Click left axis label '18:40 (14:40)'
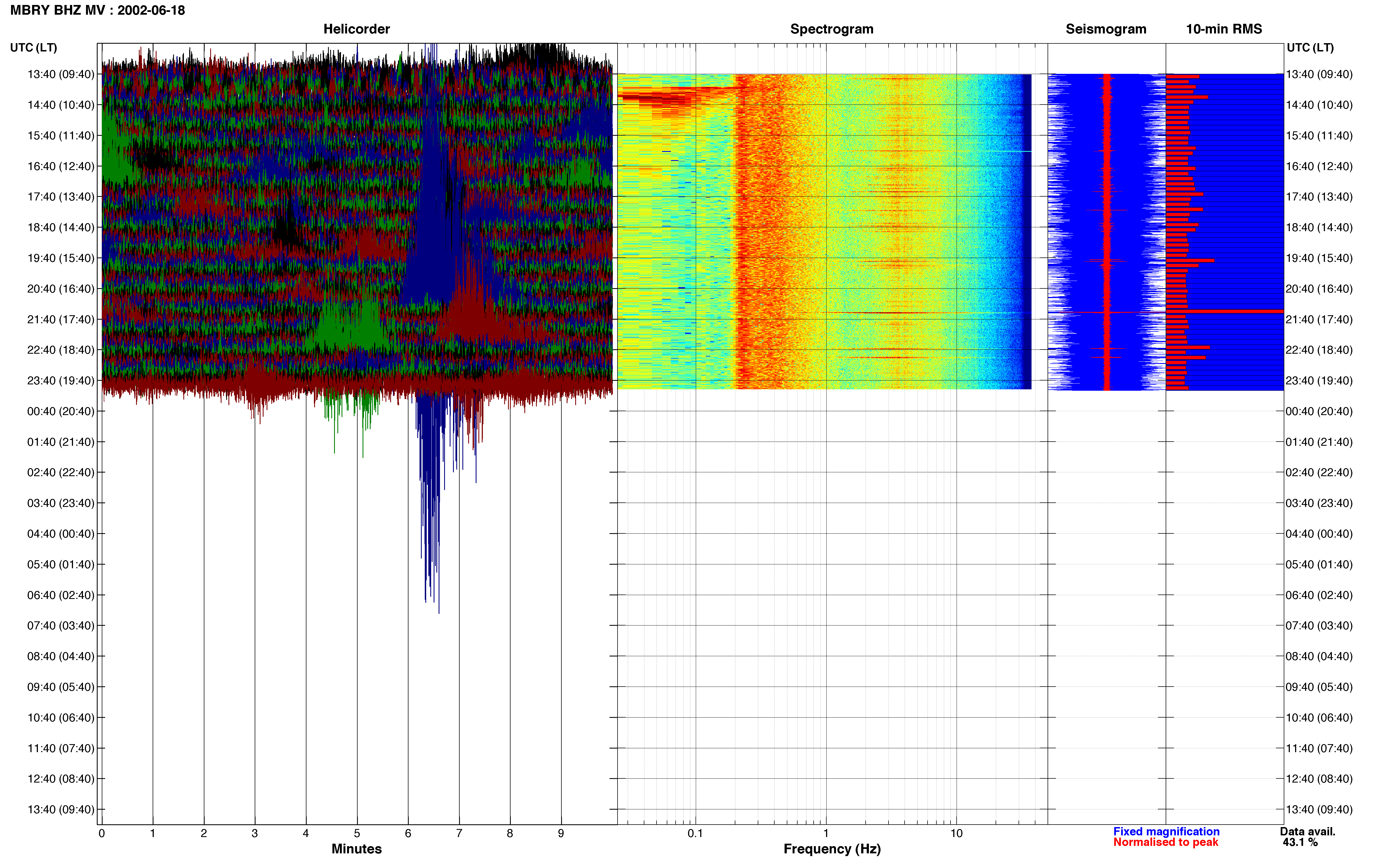This screenshot has height=868, width=1388. click(61, 227)
